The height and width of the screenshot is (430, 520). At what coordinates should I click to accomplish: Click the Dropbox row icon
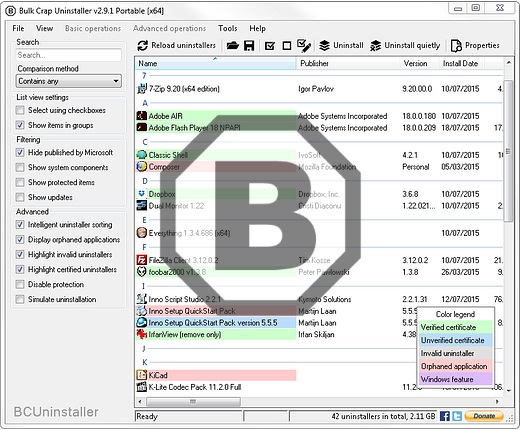[142, 194]
